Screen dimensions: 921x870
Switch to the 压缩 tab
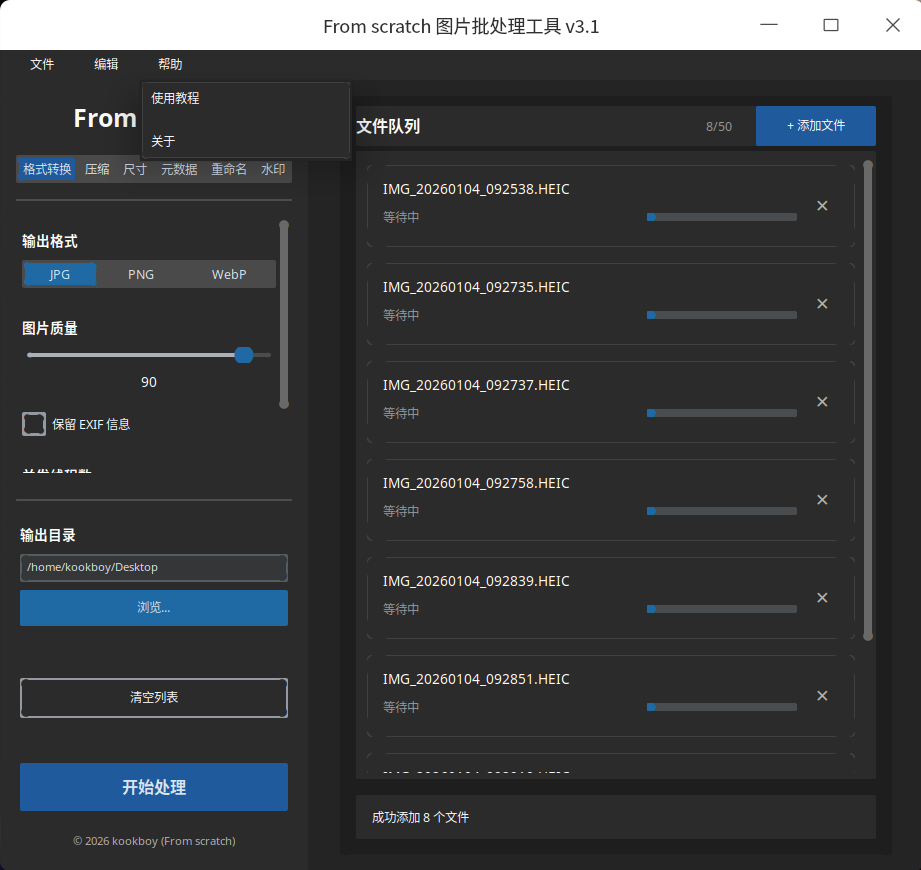click(97, 169)
